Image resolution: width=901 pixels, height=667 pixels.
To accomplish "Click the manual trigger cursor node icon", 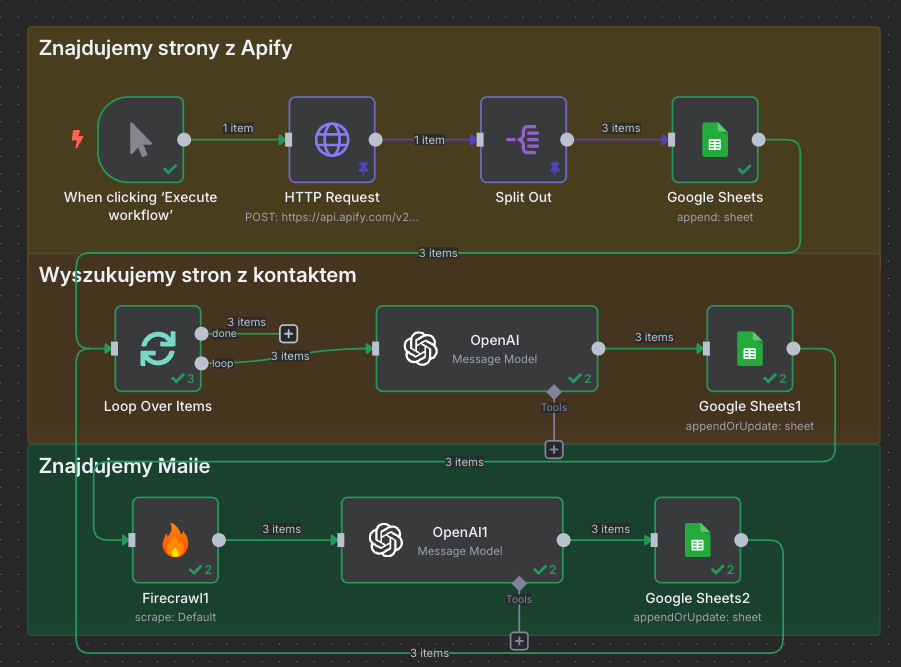I will [x=141, y=140].
